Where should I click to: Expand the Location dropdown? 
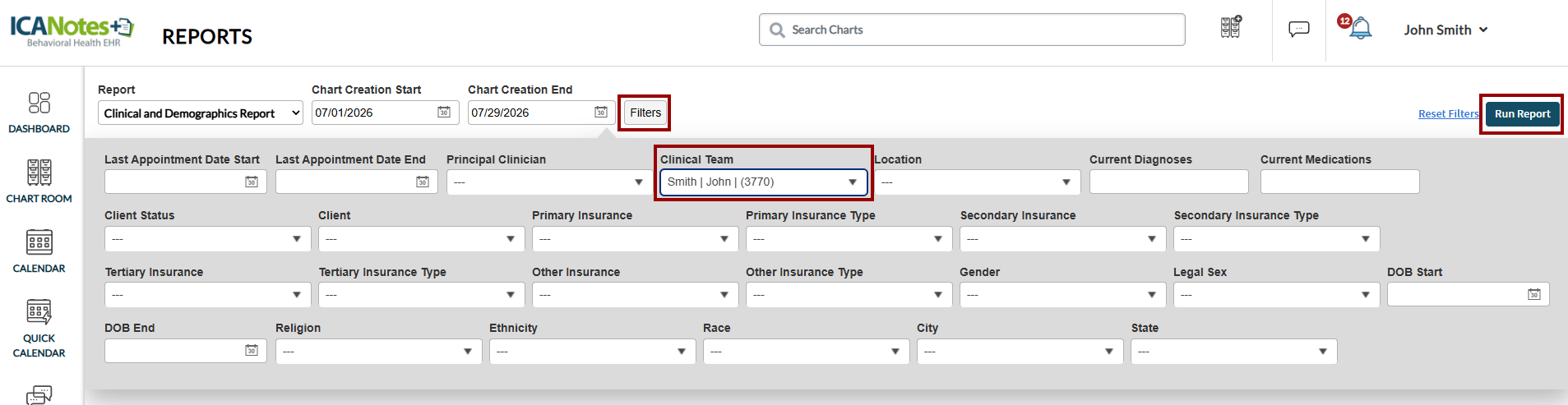tap(977, 182)
